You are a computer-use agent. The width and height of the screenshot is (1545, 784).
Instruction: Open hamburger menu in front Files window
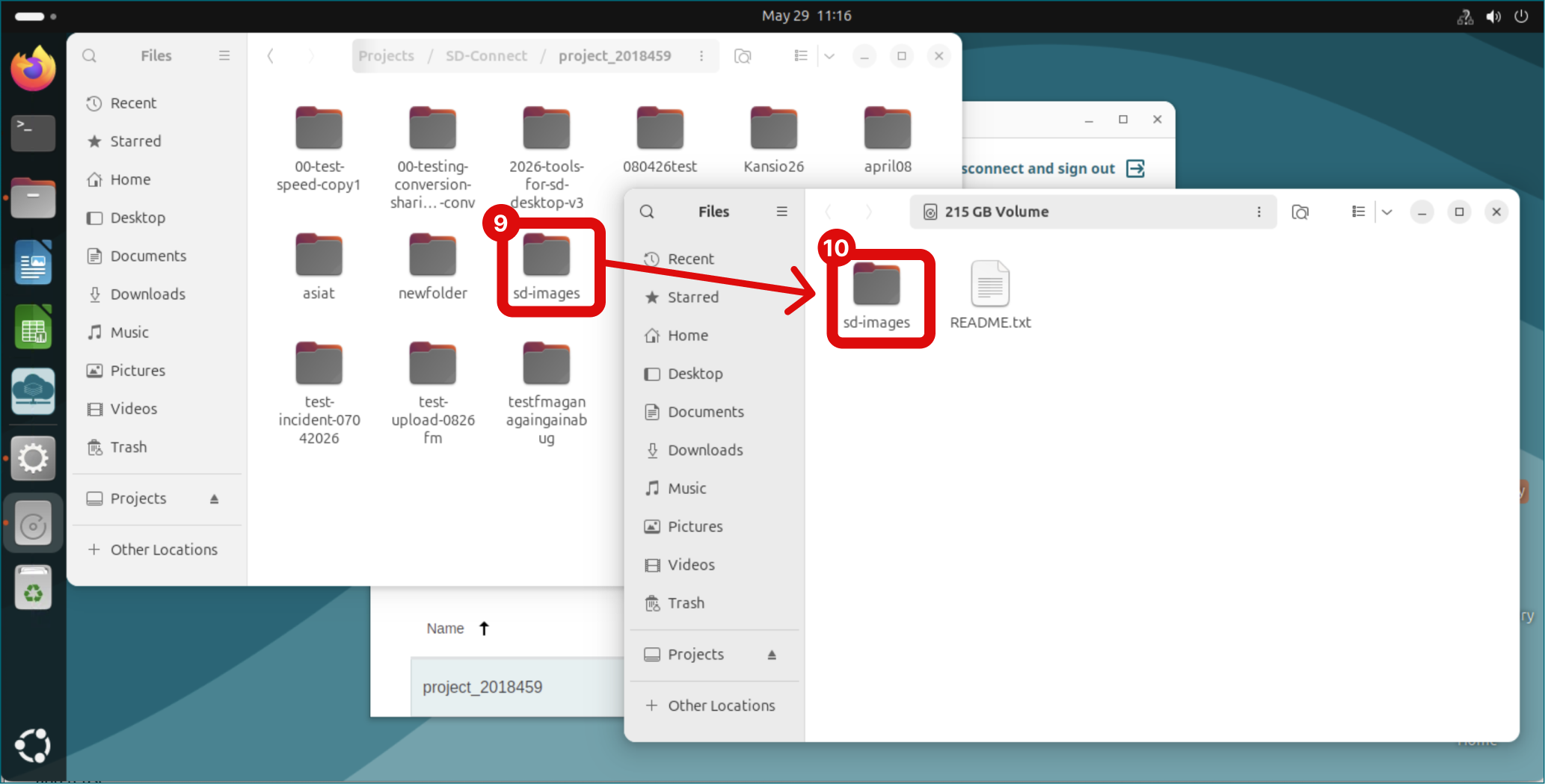781,212
